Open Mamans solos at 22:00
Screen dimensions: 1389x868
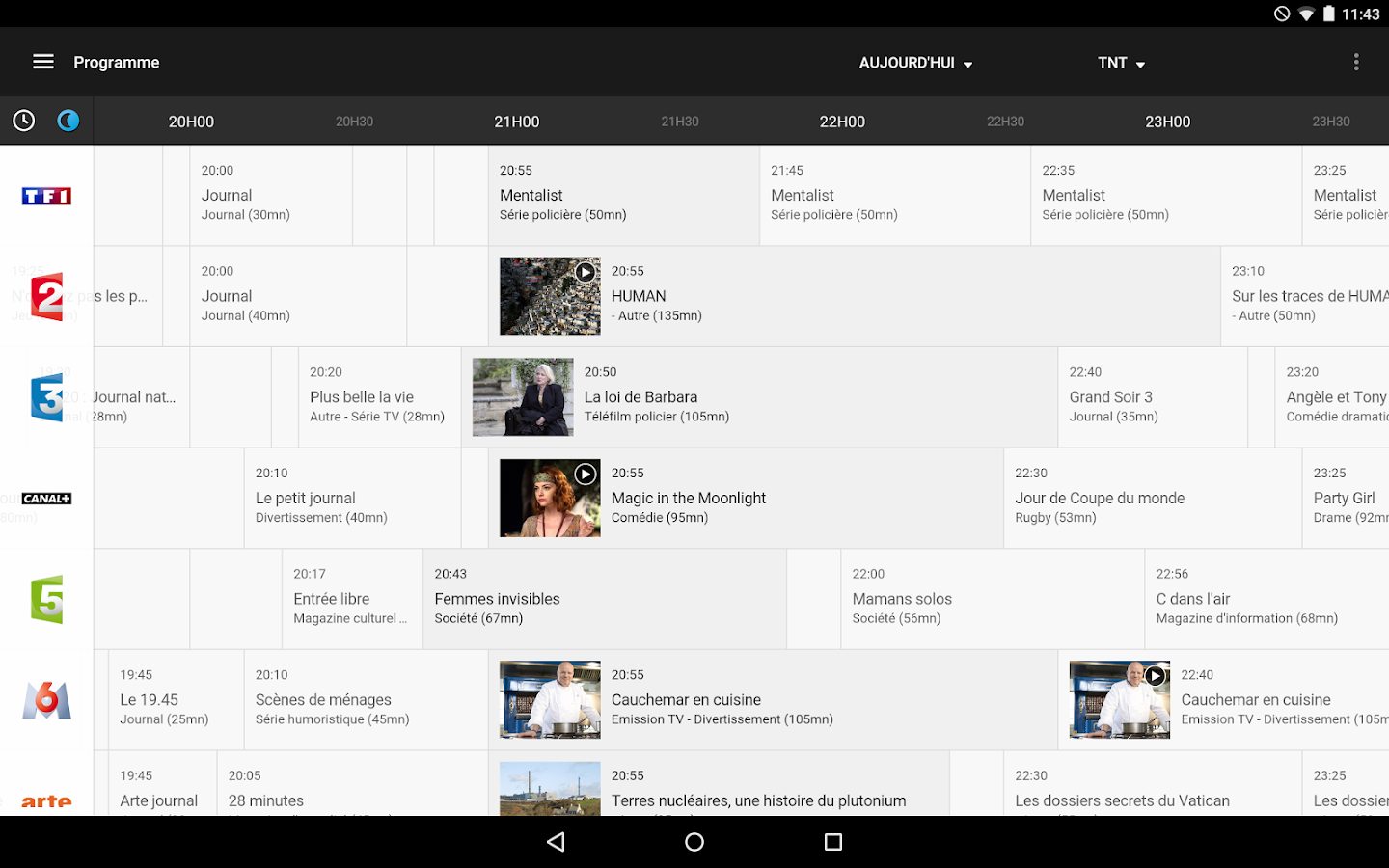(x=993, y=599)
